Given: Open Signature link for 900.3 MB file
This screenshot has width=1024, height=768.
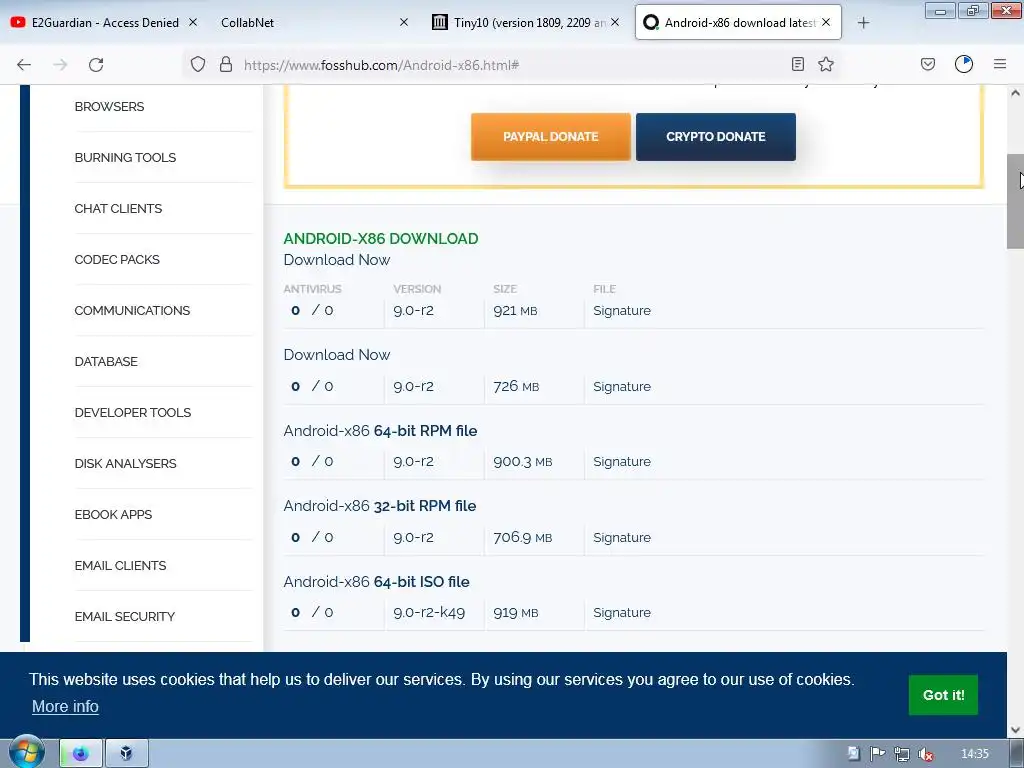Looking at the screenshot, I should click(622, 461).
